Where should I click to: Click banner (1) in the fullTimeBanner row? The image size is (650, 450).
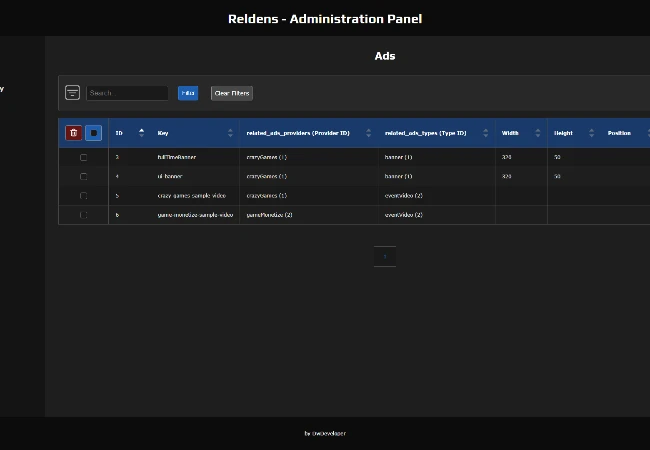tap(398, 157)
